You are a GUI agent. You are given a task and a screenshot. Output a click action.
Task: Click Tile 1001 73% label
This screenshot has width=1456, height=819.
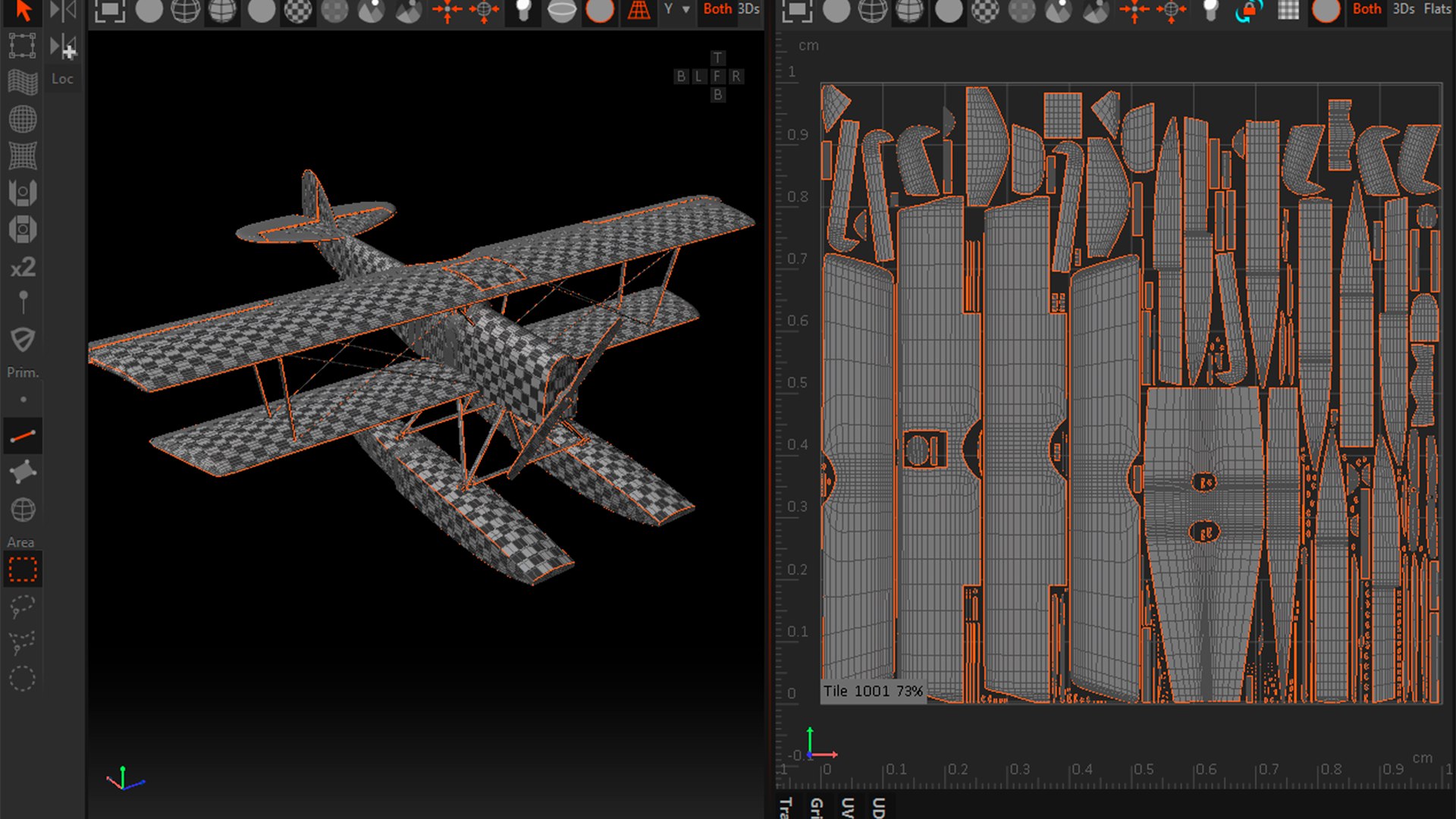tap(873, 691)
